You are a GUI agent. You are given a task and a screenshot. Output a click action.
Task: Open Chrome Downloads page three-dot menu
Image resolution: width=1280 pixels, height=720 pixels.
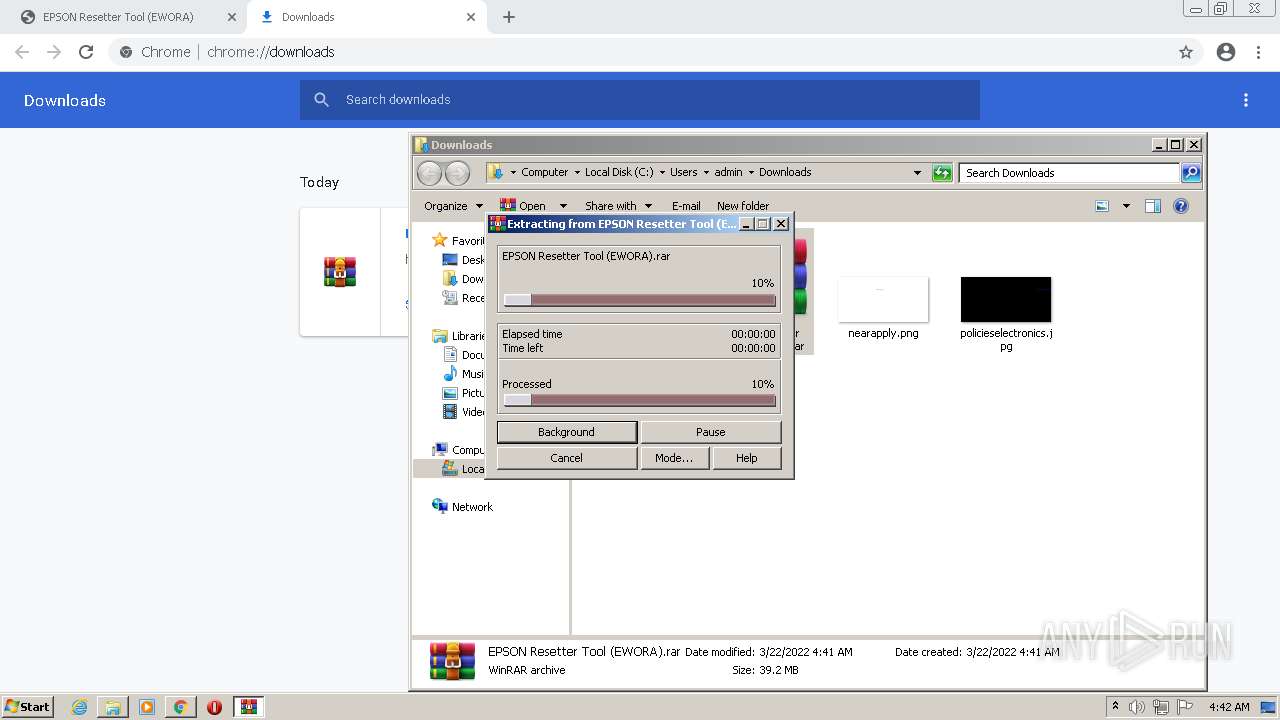pos(1246,100)
